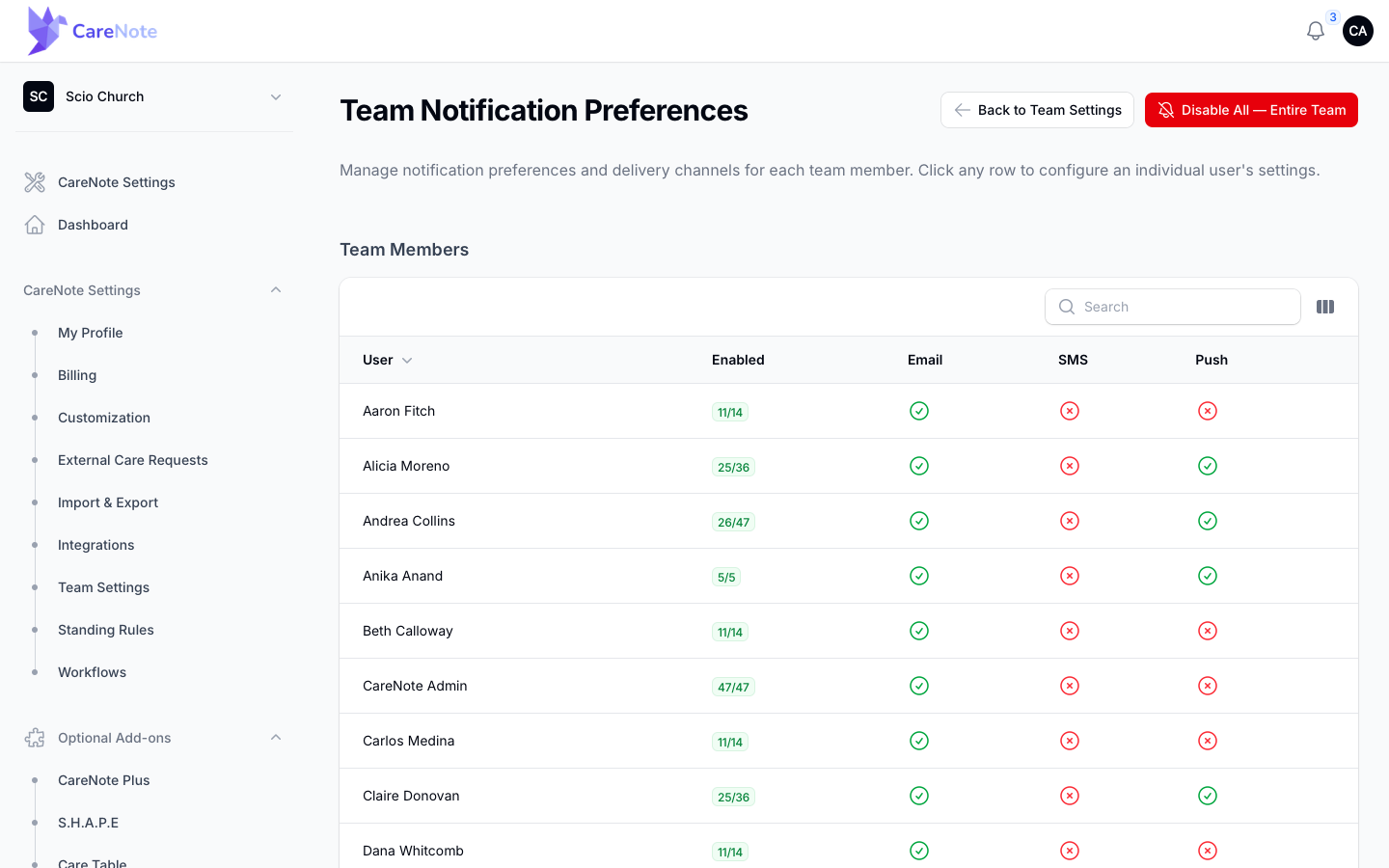Click CareNote Admin's Email check icon

(x=919, y=686)
